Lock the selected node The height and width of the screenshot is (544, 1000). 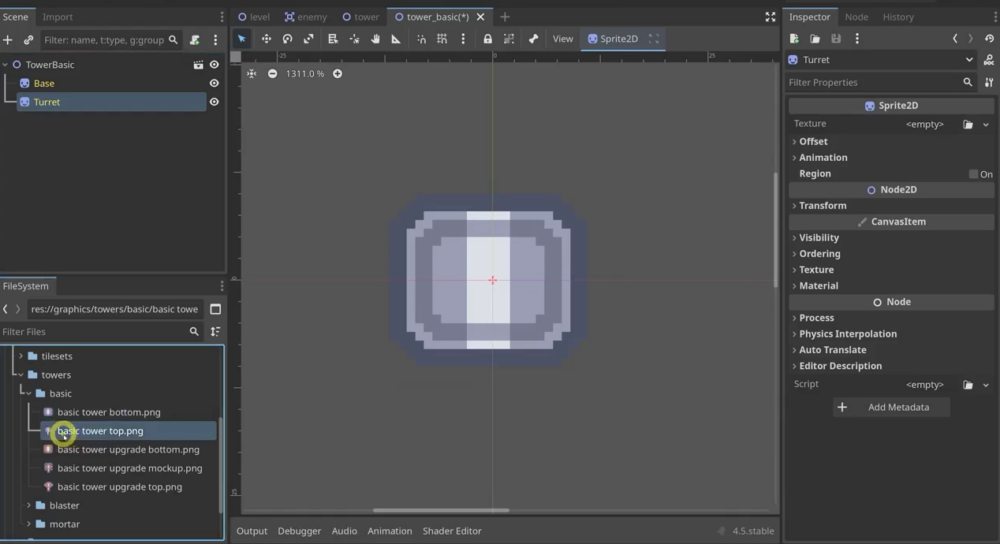pyautogui.click(x=487, y=39)
